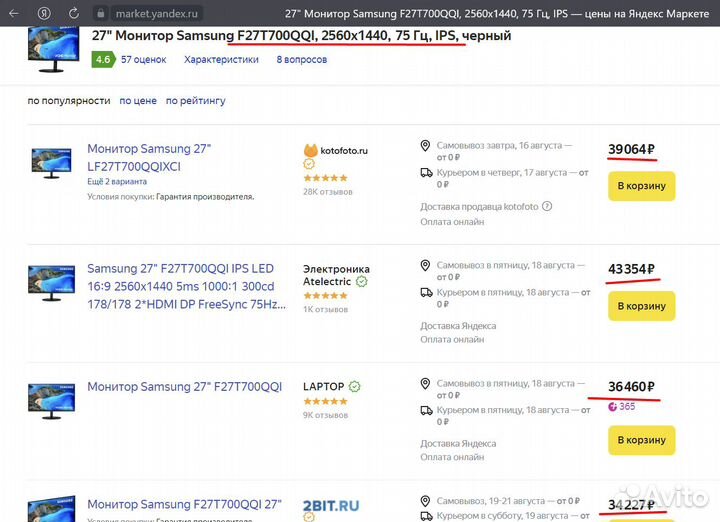Click the verified badge beside Atelectric
The height and width of the screenshot is (522, 720).
362,282
